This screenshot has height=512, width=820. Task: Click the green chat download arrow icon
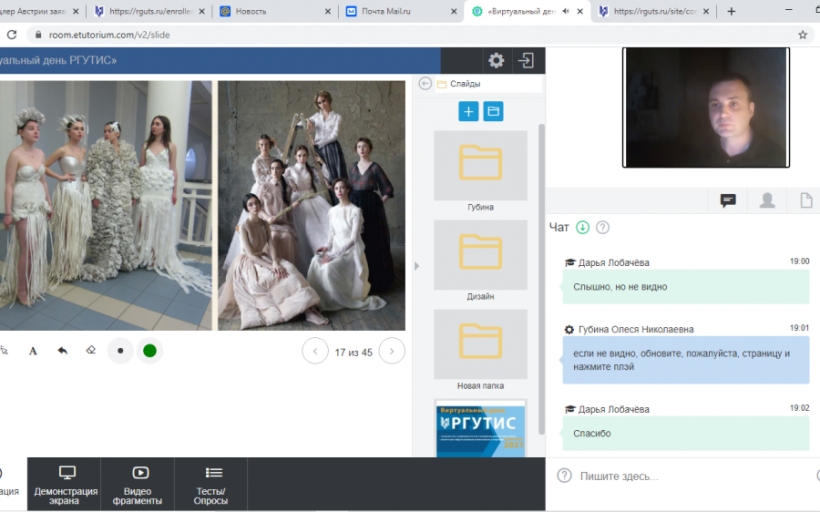coord(583,227)
